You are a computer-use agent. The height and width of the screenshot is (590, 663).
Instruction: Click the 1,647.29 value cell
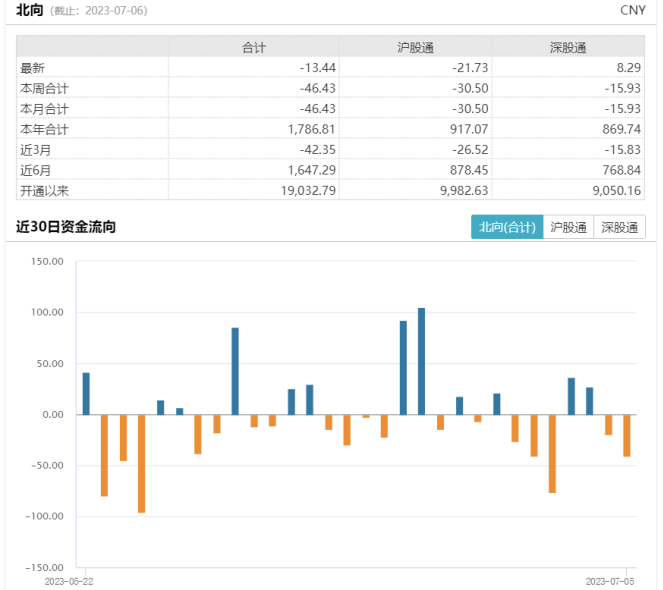tap(312, 170)
